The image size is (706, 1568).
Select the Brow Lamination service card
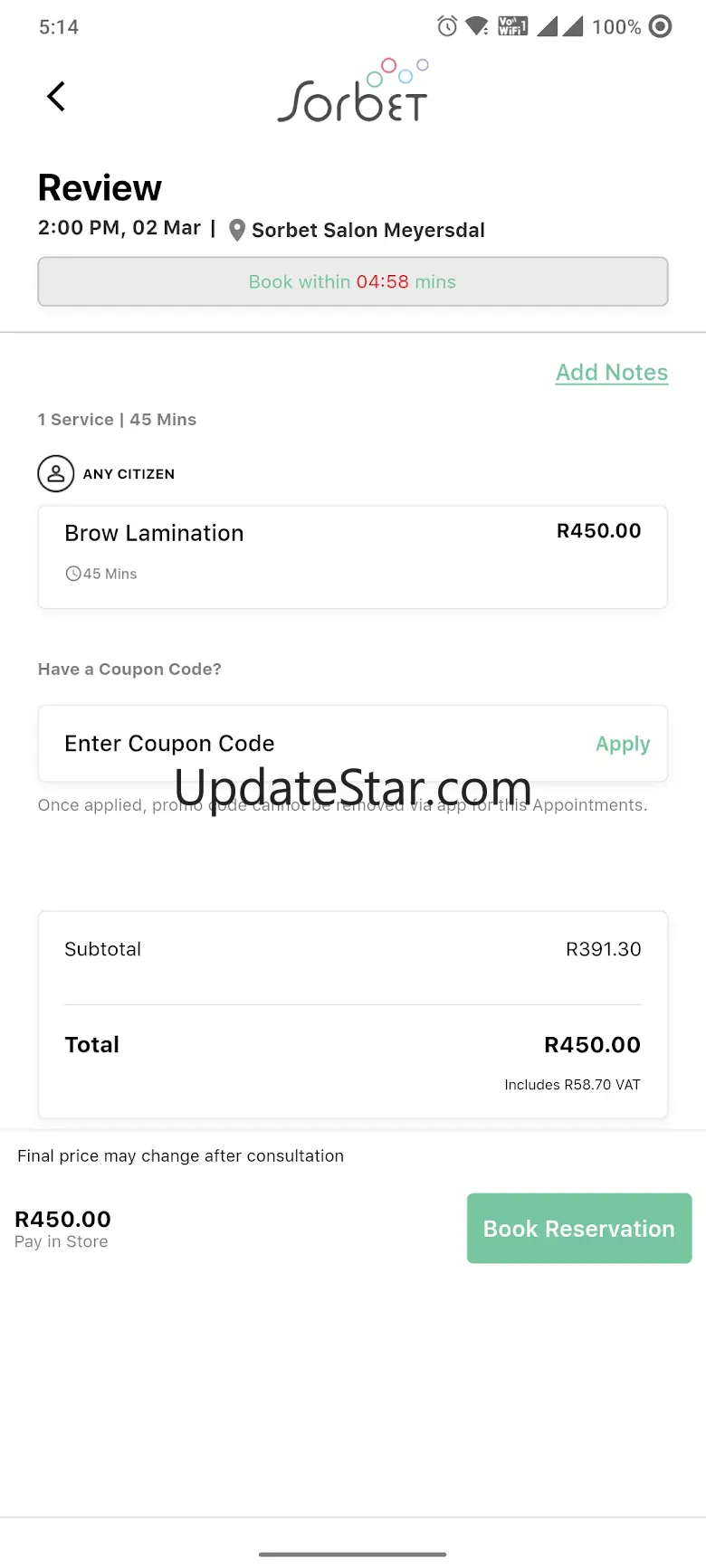(353, 556)
